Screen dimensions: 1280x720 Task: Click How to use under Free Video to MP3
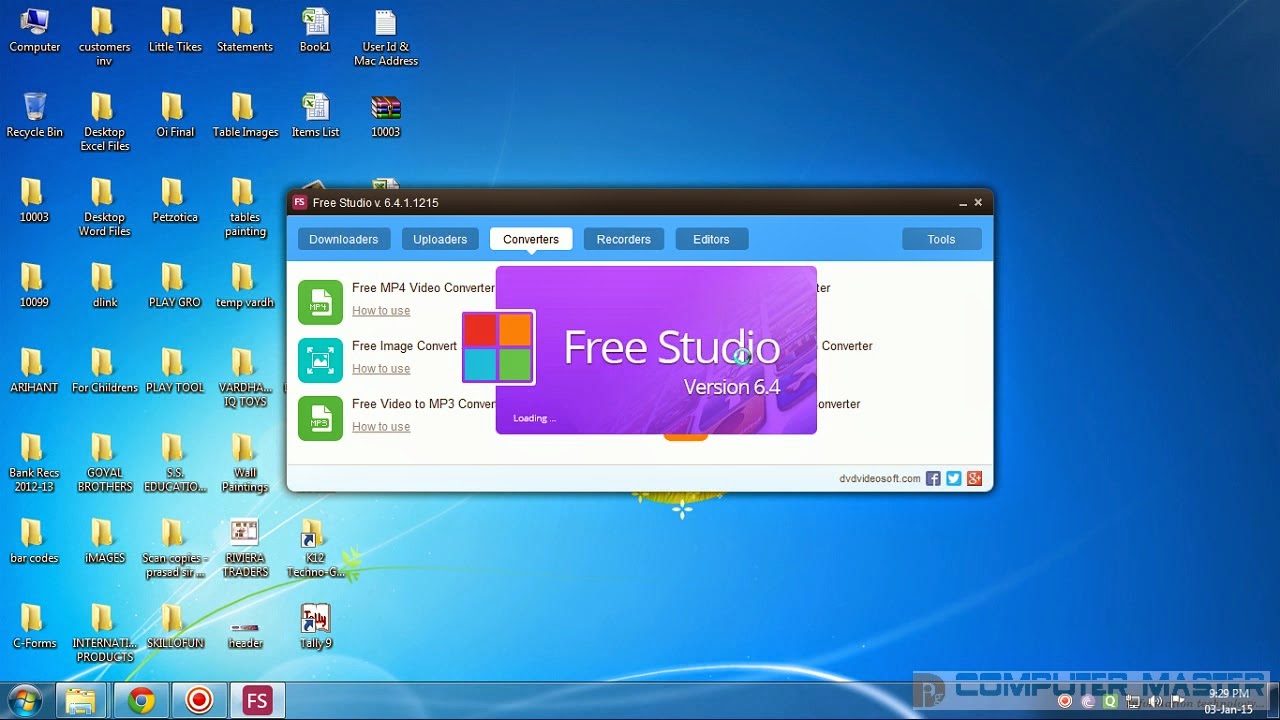point(381,427)
